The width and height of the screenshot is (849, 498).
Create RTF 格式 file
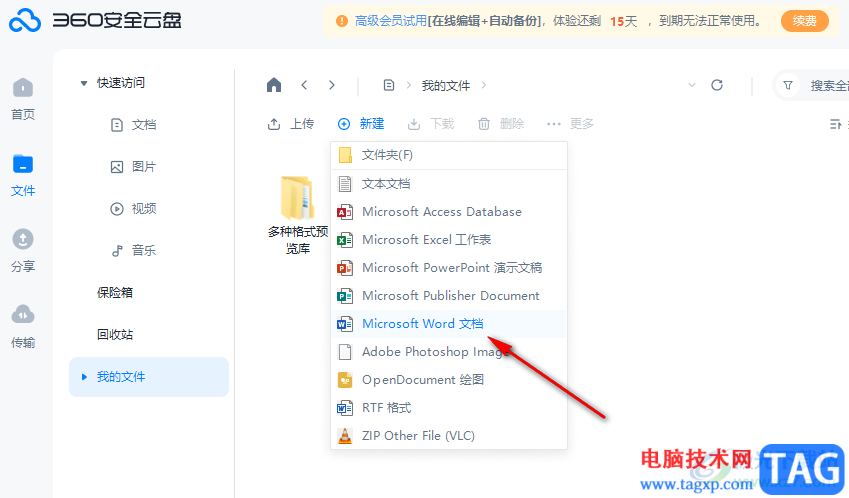pyautogui.click(x=449, y=408)
